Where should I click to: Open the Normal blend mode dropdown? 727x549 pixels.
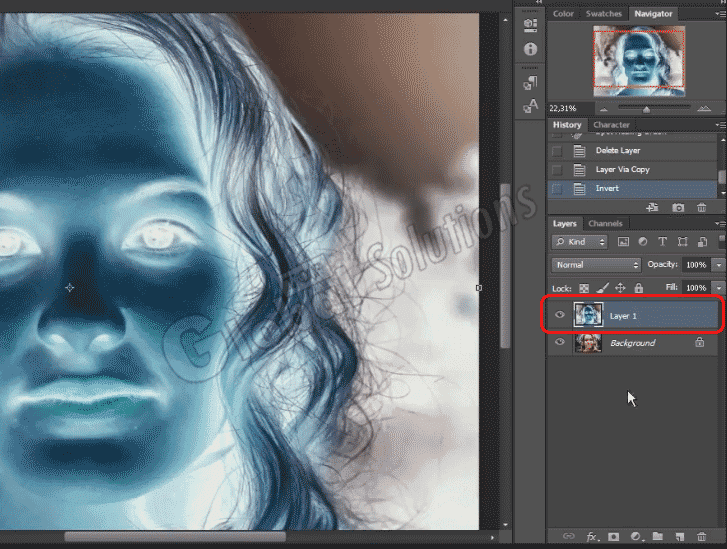coord(596,265)
